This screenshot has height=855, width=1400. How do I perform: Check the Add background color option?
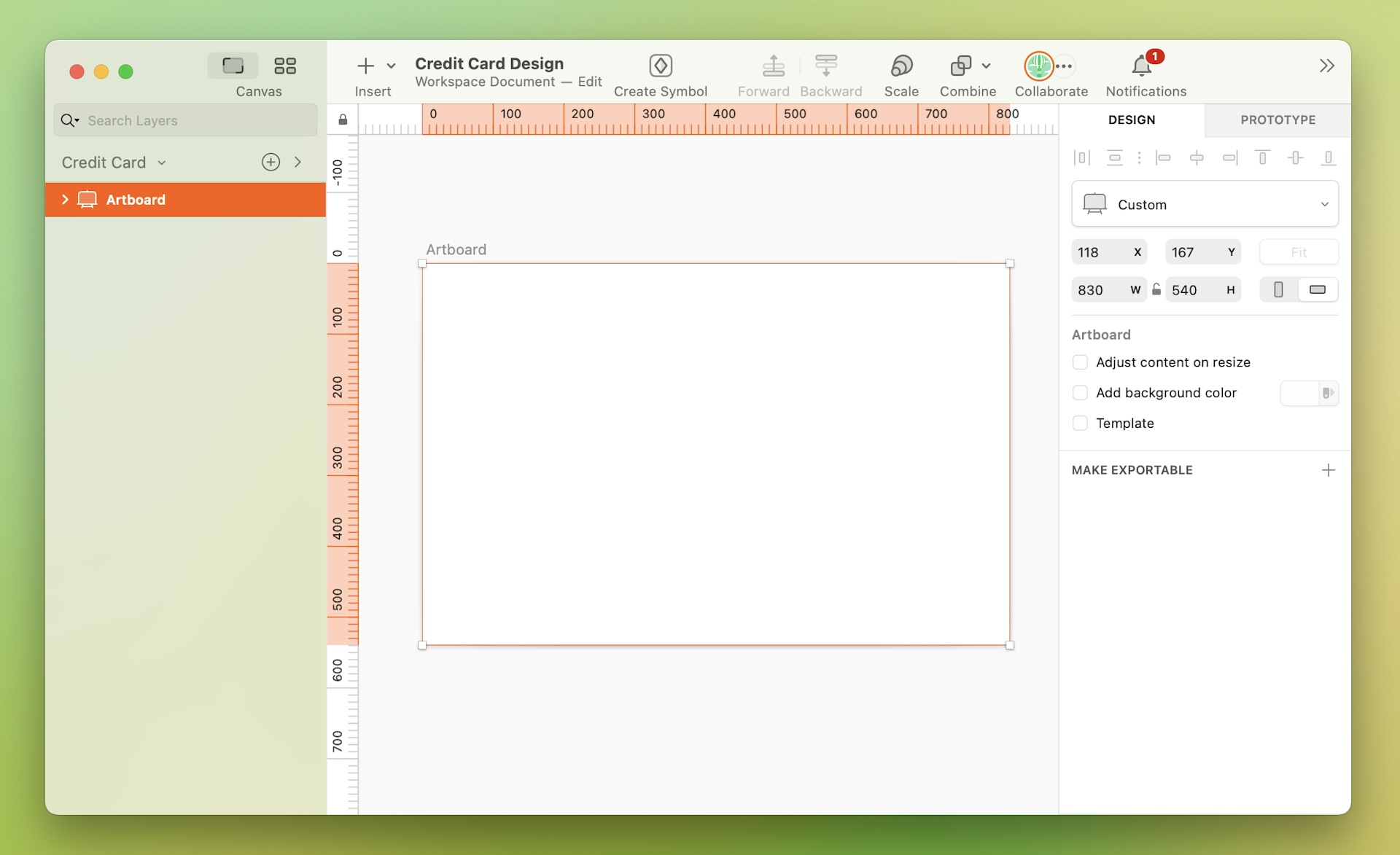(x=1080, y=392)
